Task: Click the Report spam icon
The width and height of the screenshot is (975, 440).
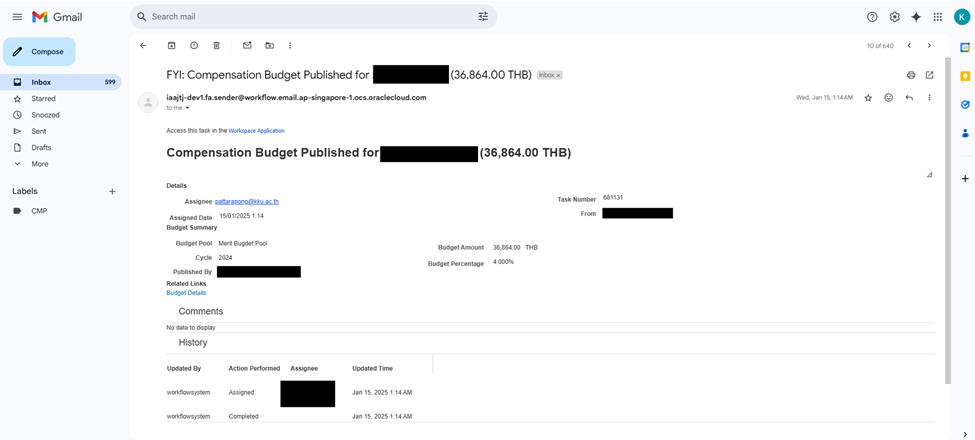Action: [x=194, y=45]
